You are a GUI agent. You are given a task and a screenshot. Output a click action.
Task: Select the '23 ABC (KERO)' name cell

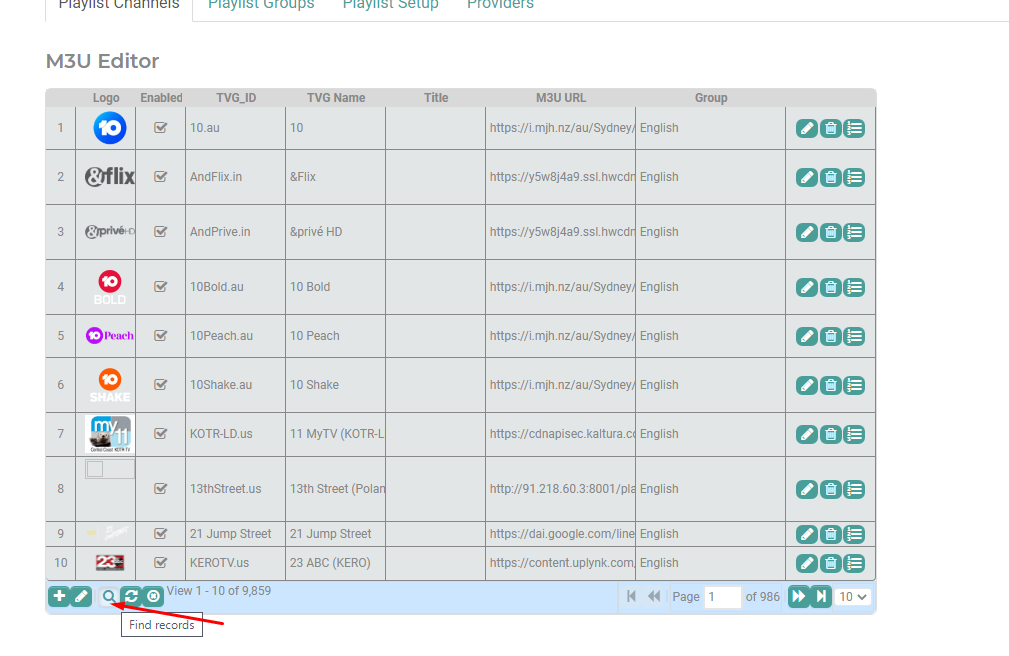point(335,563)
